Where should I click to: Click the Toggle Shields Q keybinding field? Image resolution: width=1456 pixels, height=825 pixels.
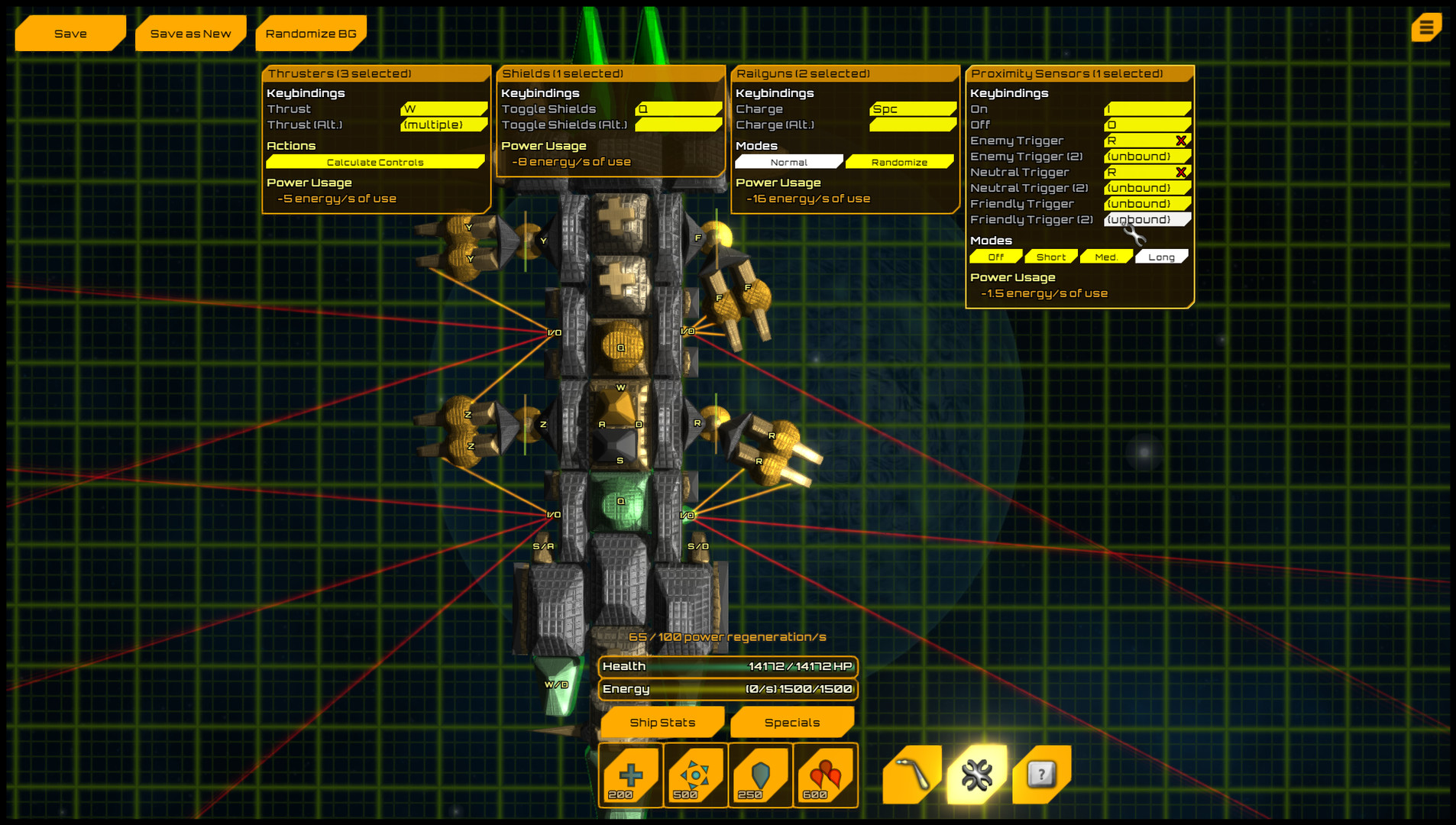pos(678,108)
